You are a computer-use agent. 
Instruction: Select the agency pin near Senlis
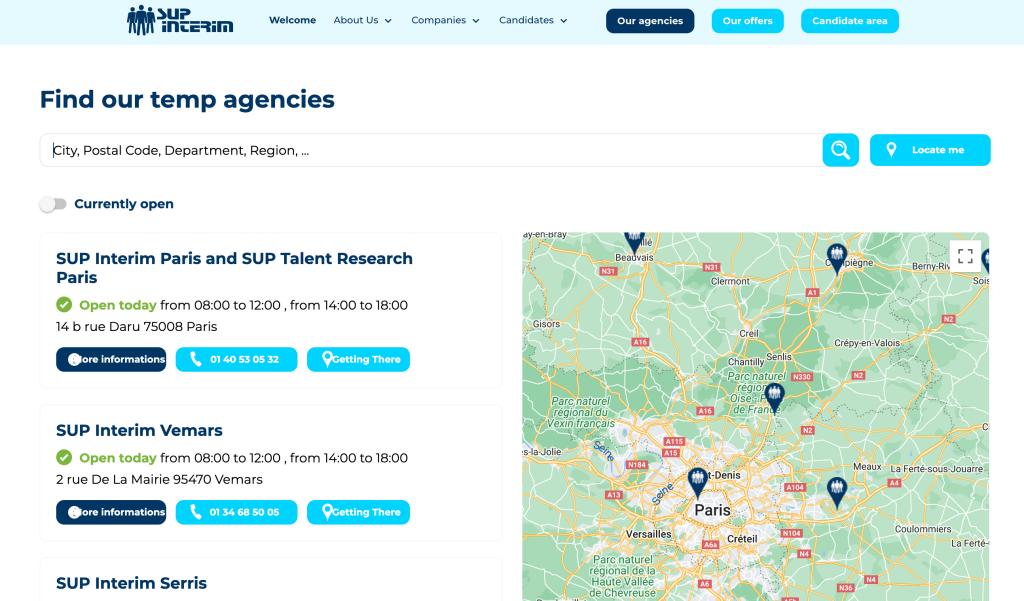[774, 398]
